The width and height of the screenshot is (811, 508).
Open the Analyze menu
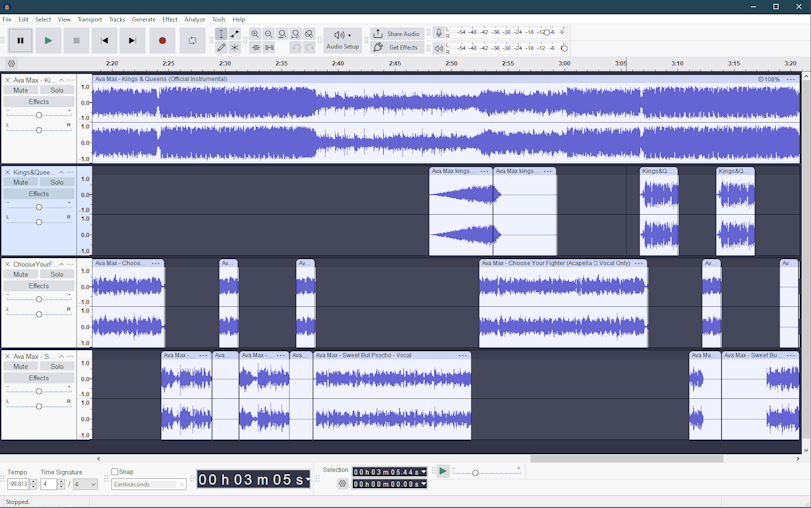194,19
